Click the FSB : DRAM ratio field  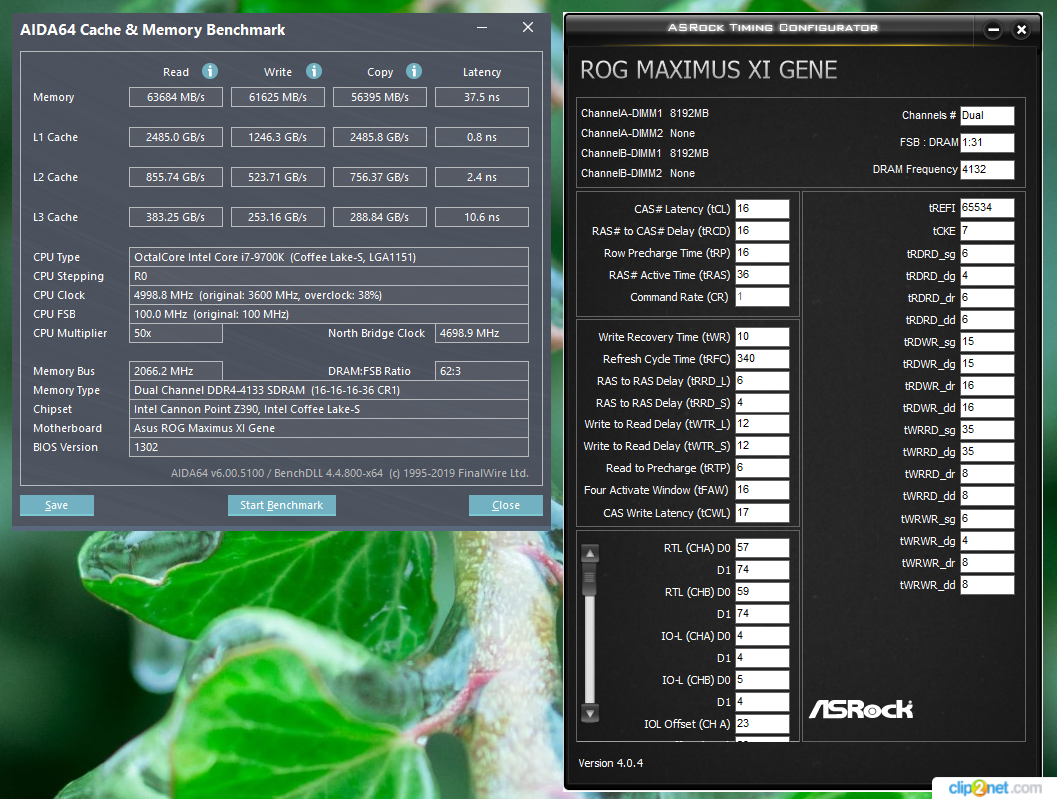point(987,142)
